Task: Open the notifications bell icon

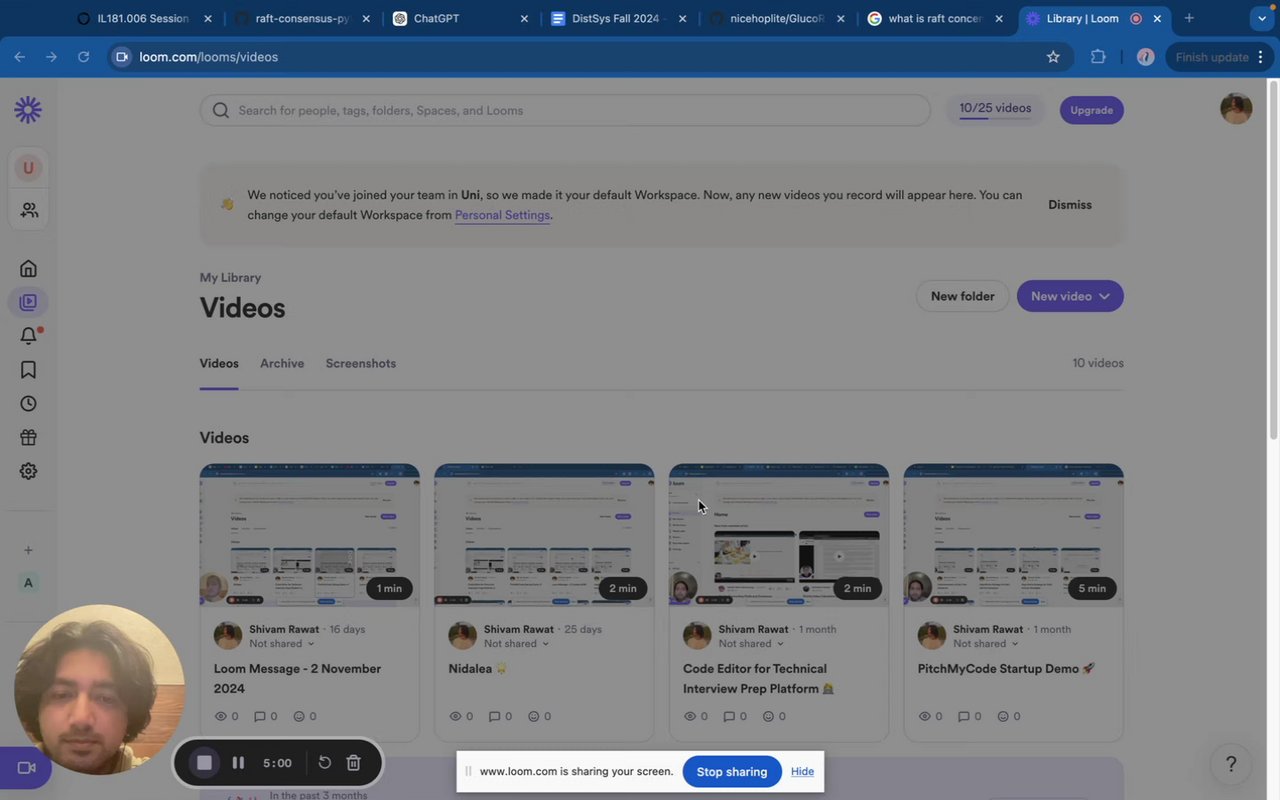Action: [x=28, y=336]
